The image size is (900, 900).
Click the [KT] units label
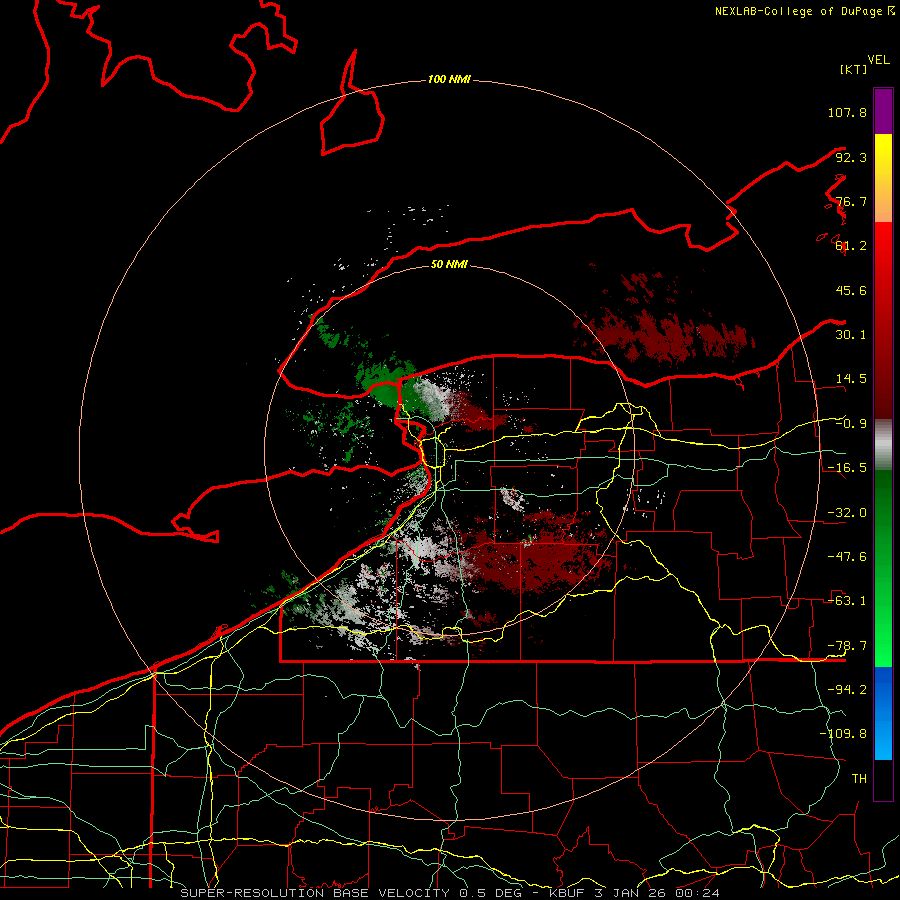(x=853, y=69)
